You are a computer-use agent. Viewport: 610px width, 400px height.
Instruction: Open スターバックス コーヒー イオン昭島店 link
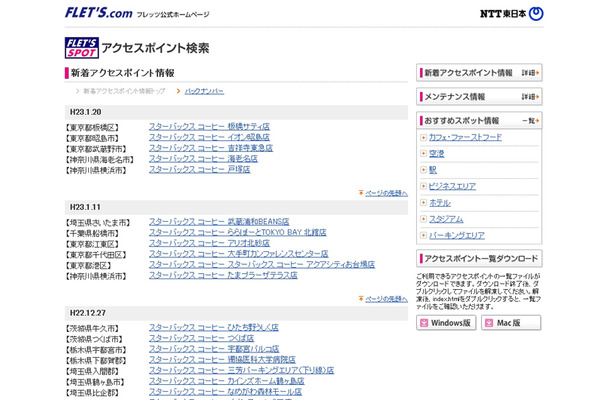[x=209, y=137]
